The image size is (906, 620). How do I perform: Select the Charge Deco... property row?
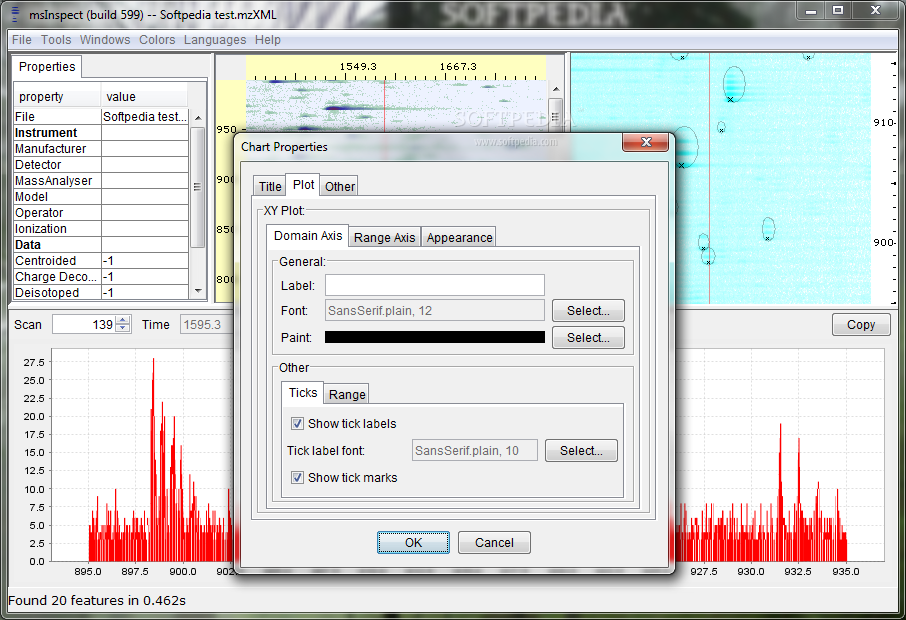pyautogui.click(x=101, y=277)
